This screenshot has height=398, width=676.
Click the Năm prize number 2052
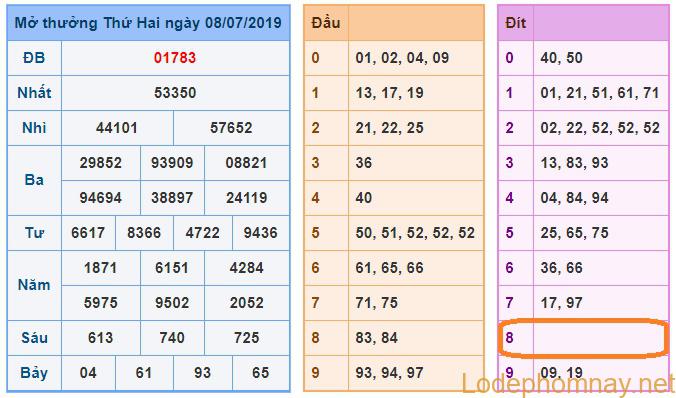click(x=246, y=303)
